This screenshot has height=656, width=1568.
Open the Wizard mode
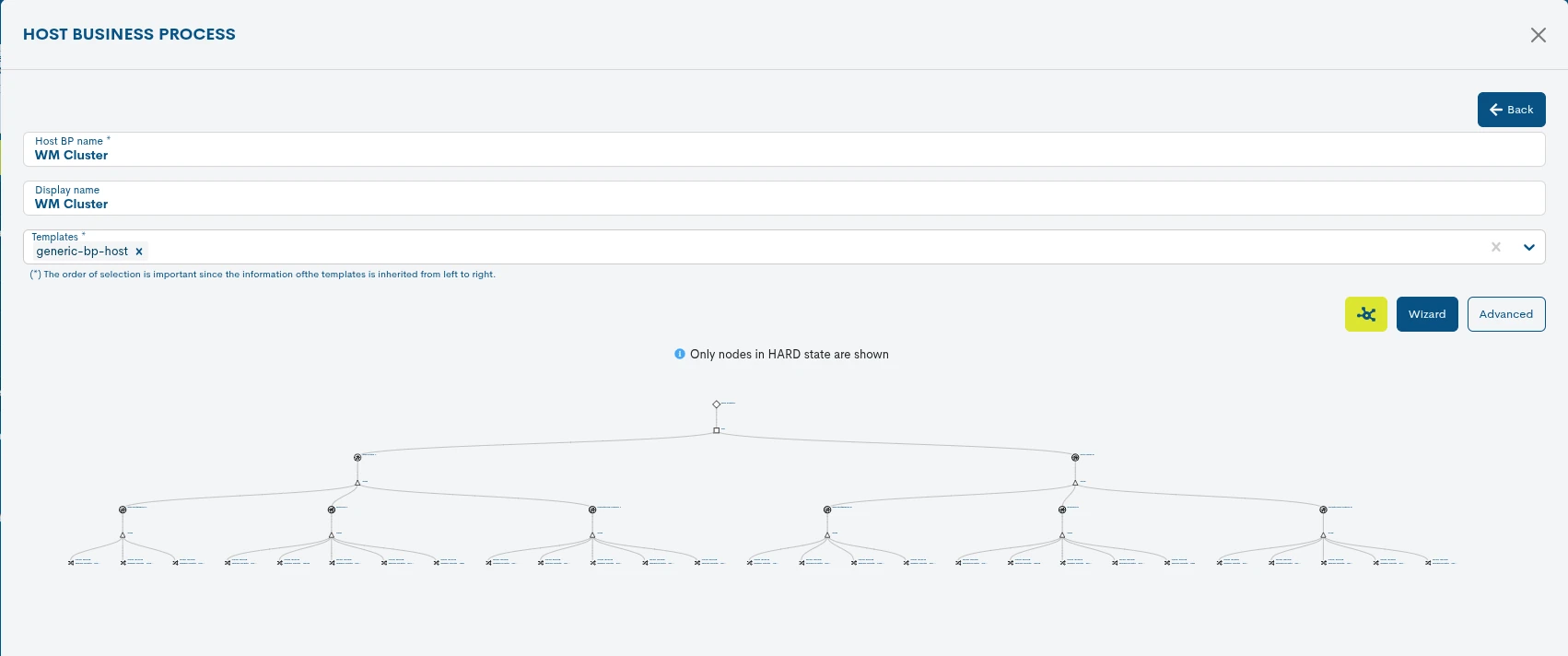(1427, 314)
